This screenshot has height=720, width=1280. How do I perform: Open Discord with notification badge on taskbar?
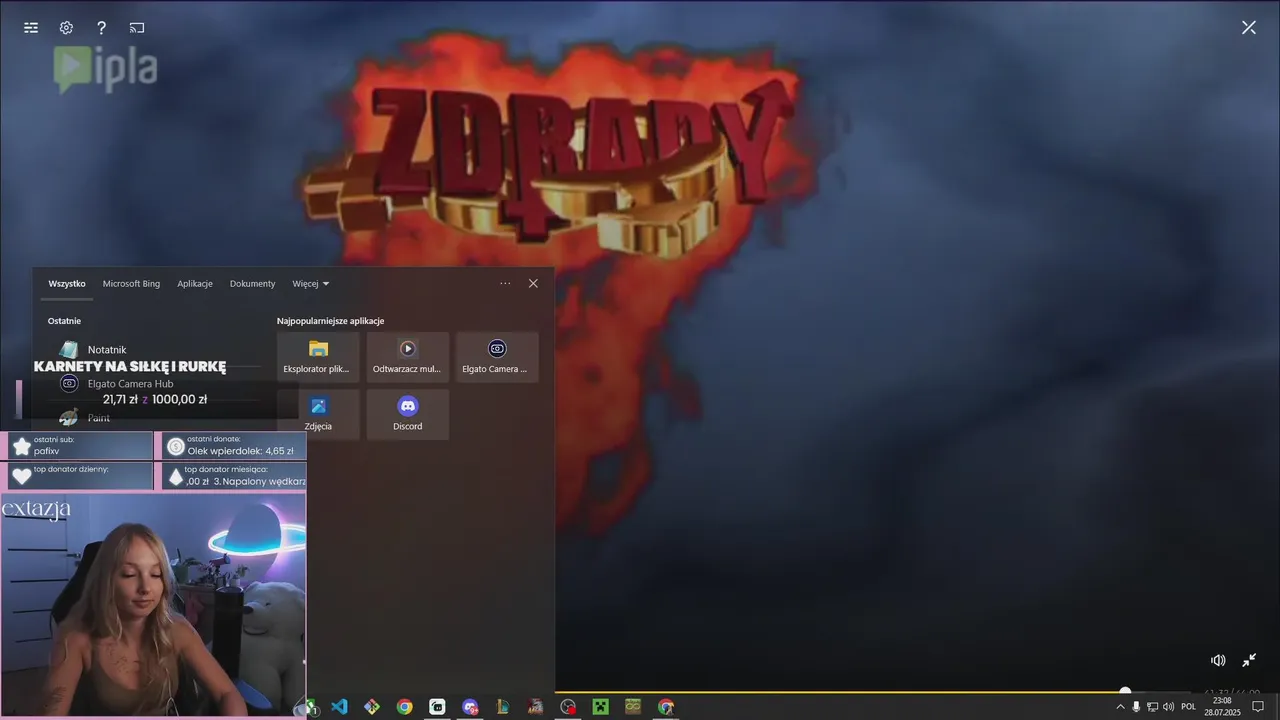(470, 706)
